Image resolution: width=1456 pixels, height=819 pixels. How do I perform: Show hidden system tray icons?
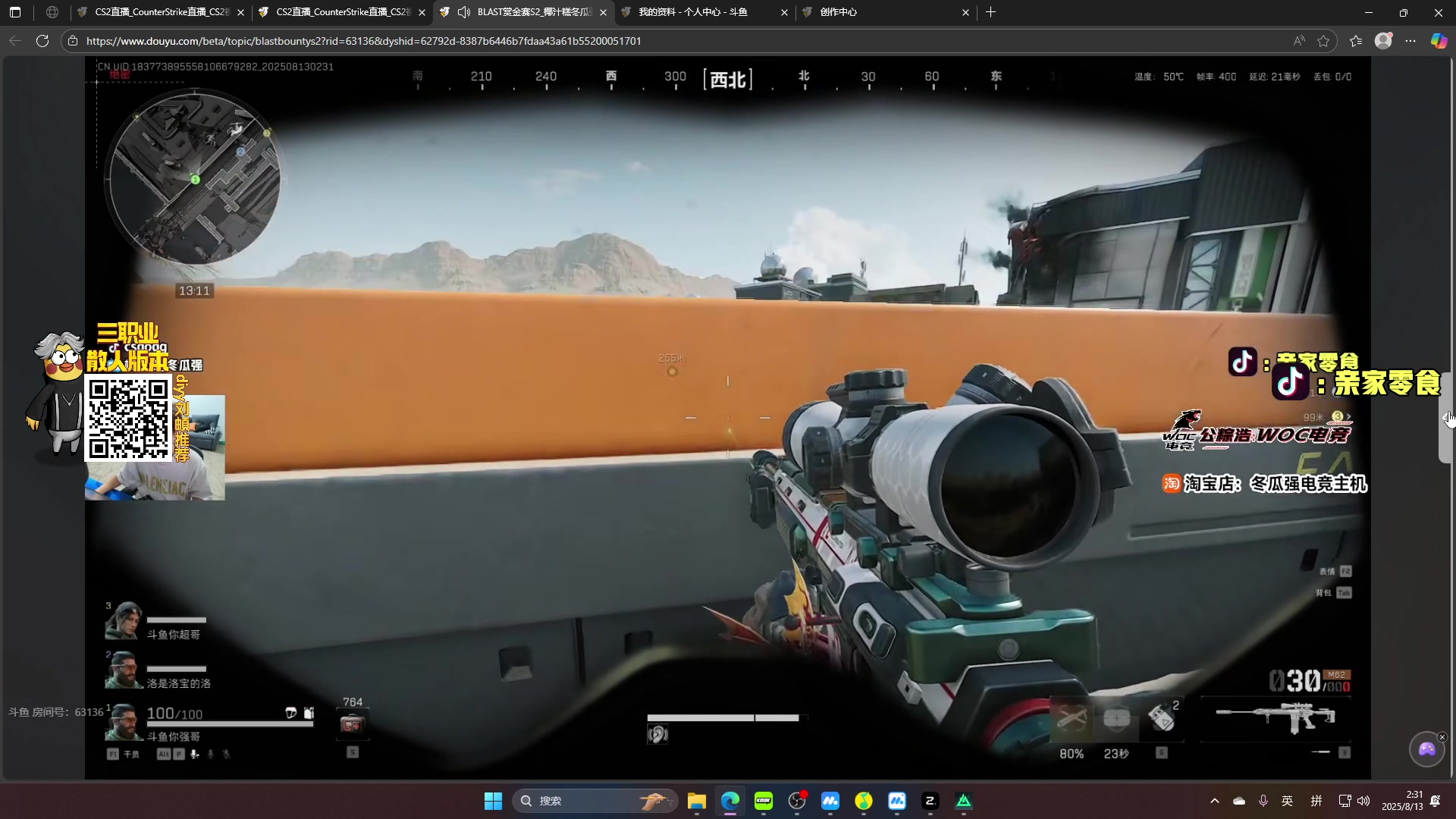point(1214,801)
